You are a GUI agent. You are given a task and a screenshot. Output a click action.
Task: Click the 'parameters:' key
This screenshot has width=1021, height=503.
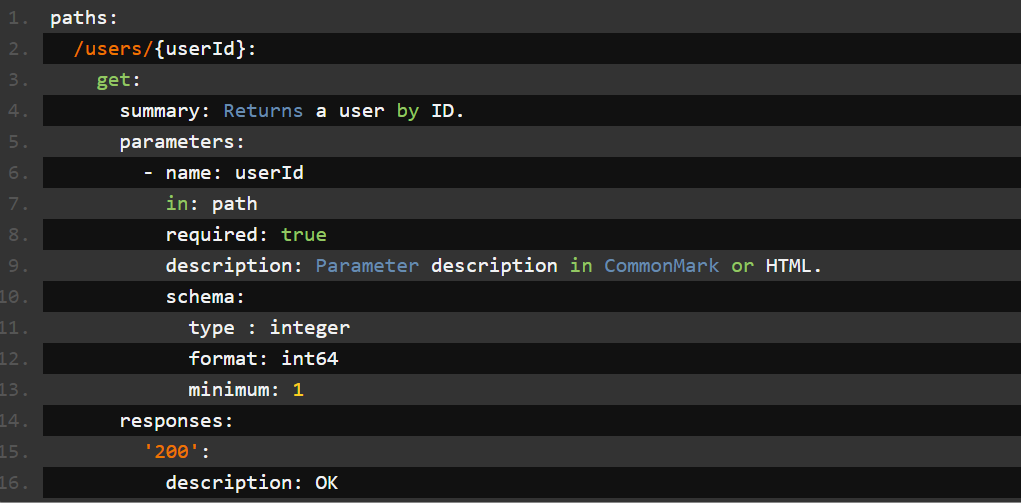click(182, 142)
